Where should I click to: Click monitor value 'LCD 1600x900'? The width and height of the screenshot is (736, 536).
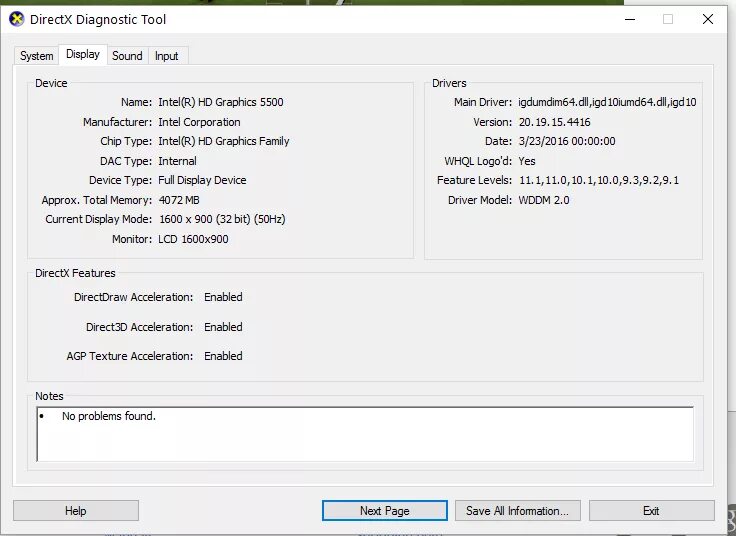193,239
